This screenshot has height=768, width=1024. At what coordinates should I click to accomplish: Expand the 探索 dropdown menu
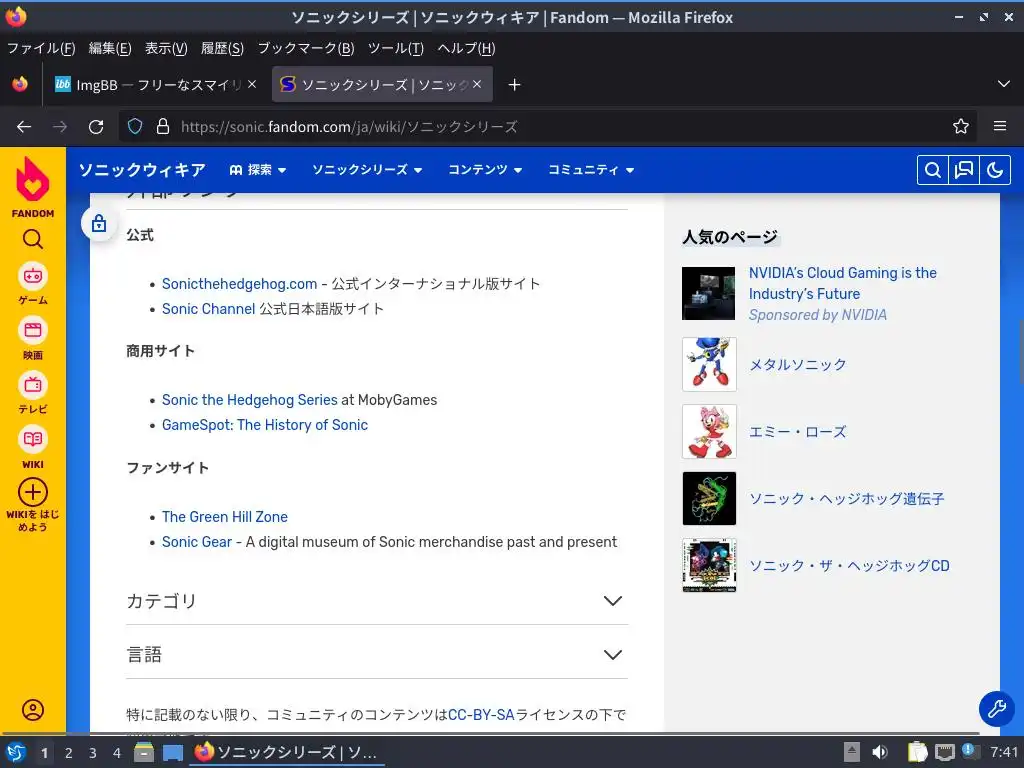click(258, 170)
